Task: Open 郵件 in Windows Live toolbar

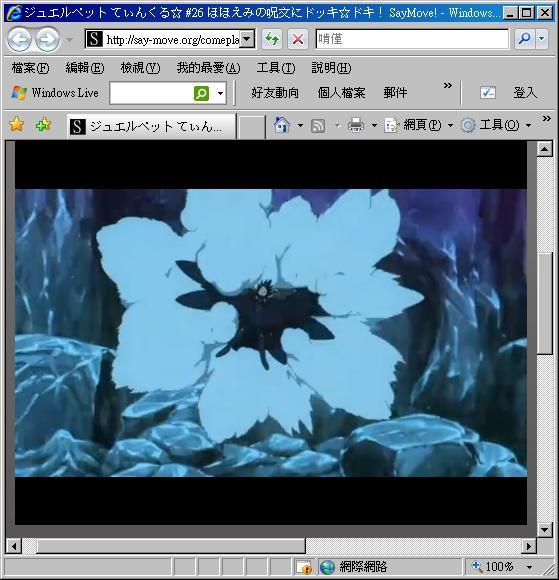Action: point(395,92)
